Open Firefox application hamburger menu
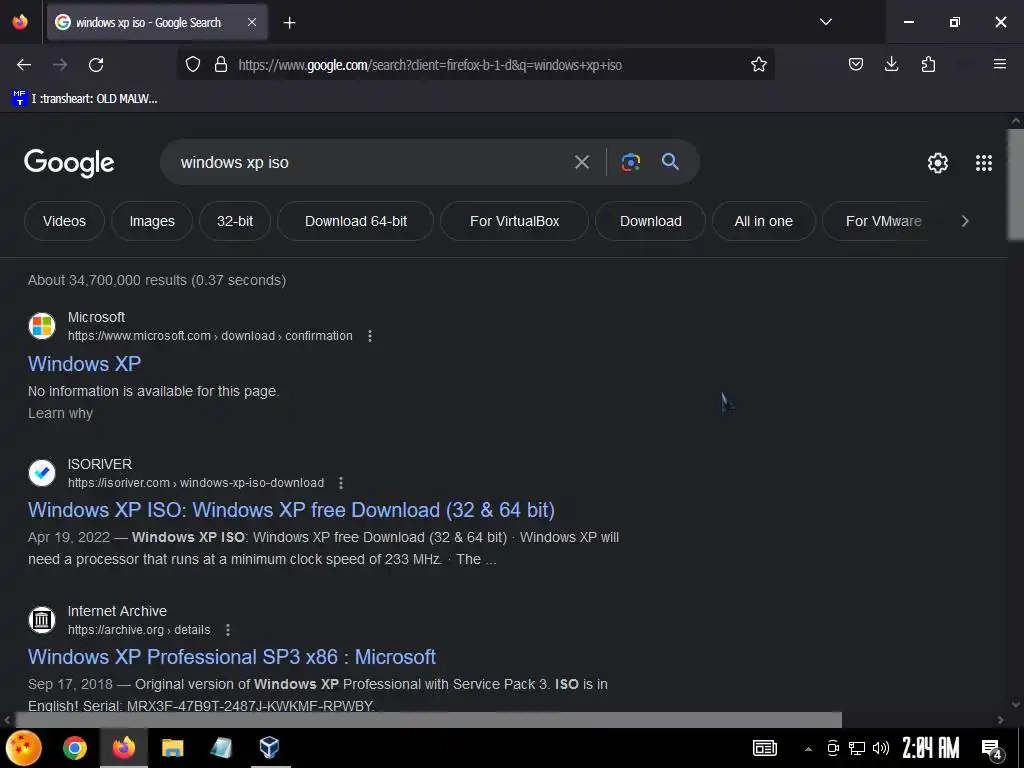1024x768 pixels. click(x=999, y=64)
